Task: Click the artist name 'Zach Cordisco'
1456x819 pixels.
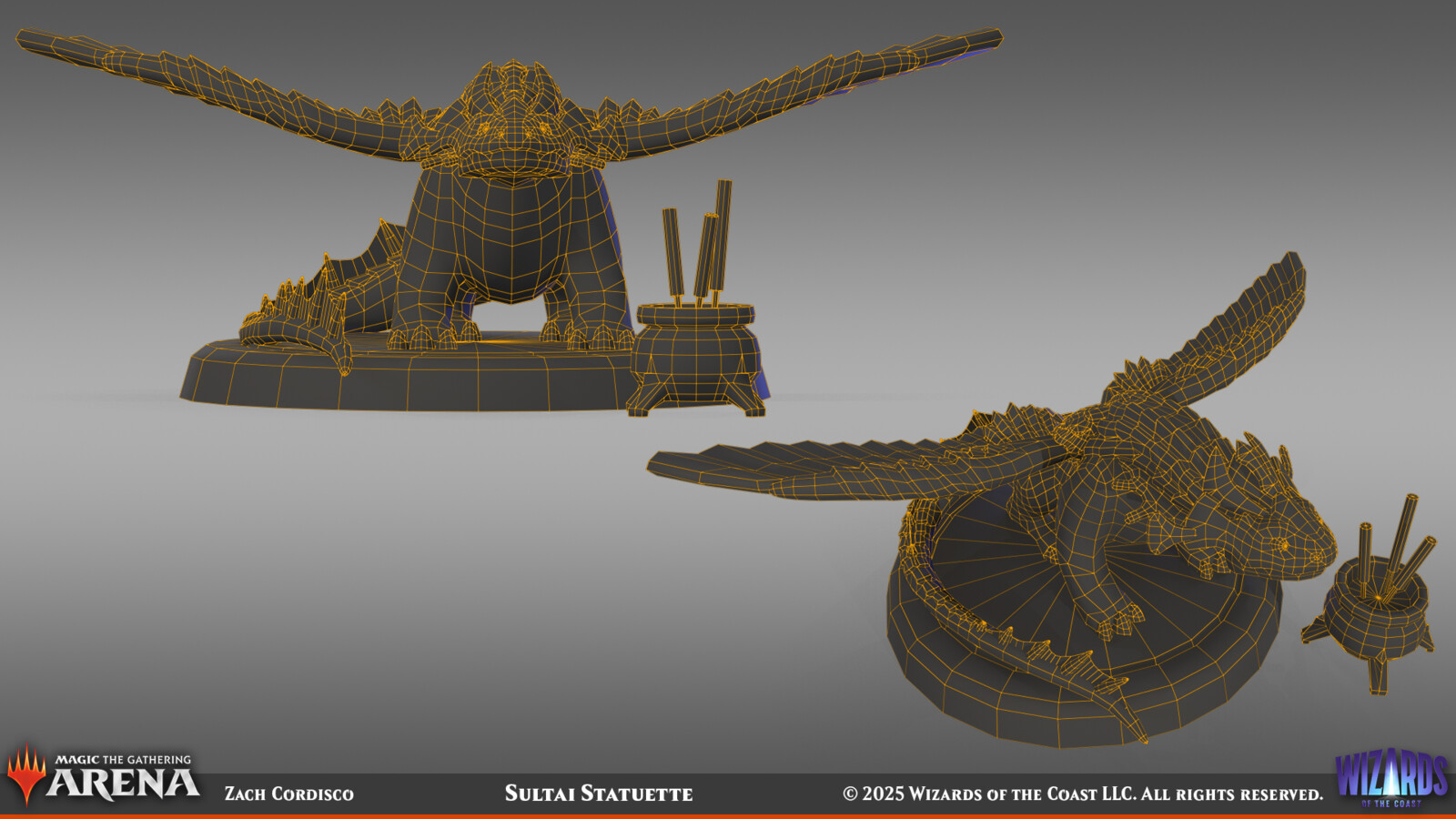Action: (x=289, y=794)
